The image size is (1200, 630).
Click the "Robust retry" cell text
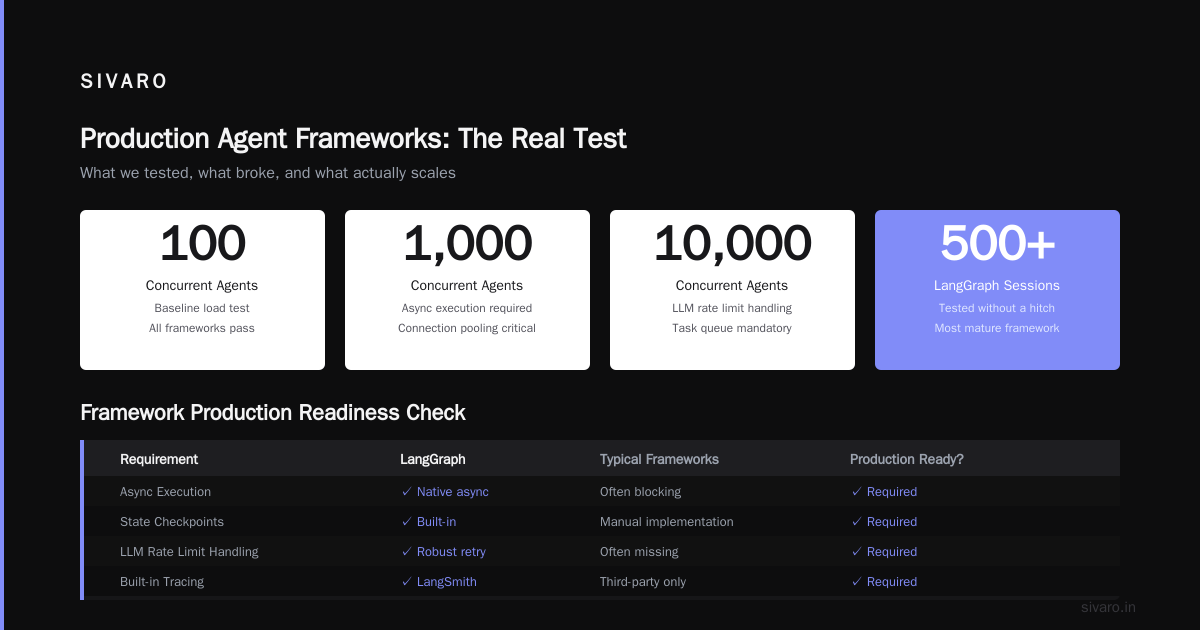[451, 552]
